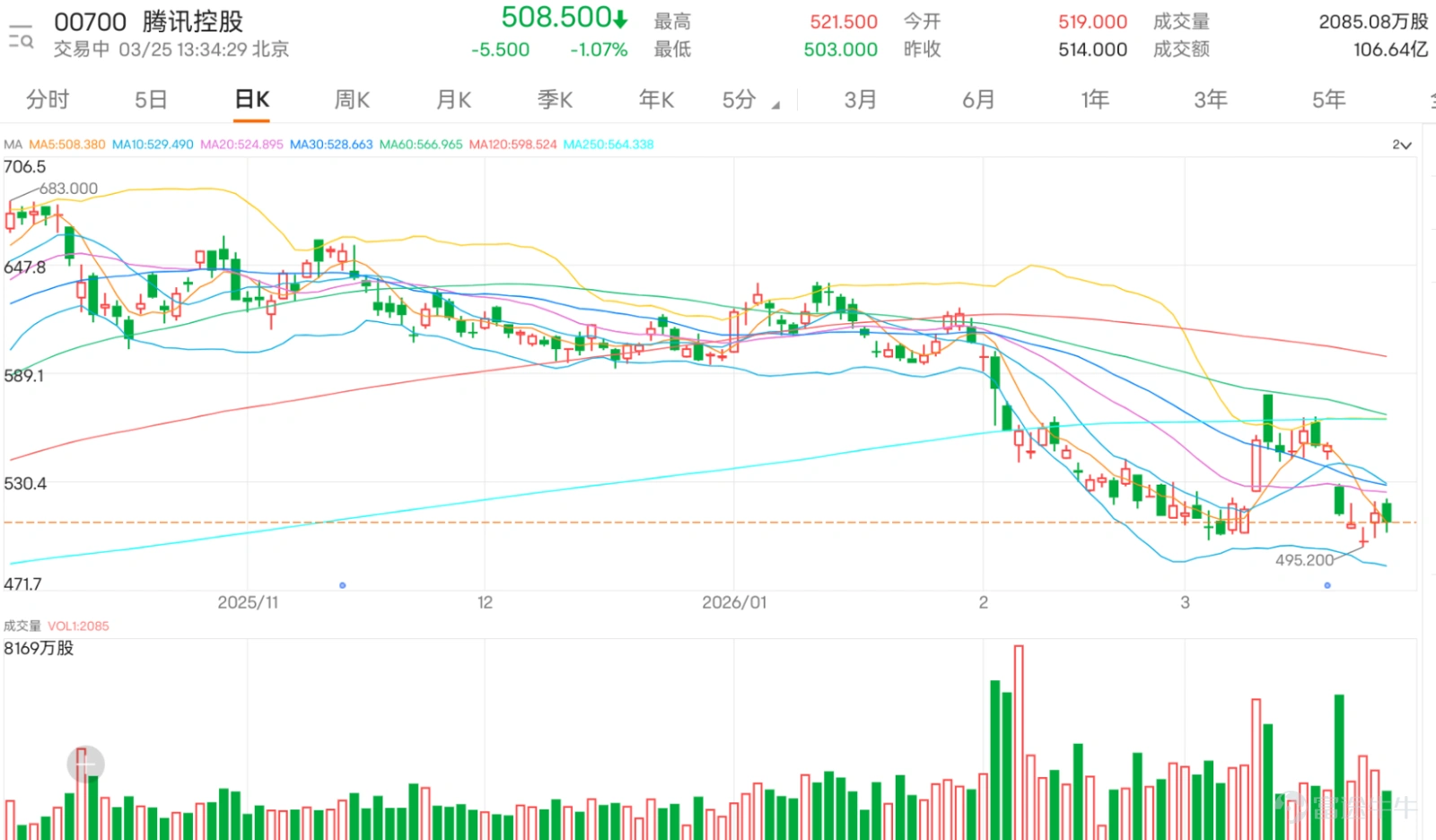The width and height of the screenshot is (1436, 840).
Task: Click the 495.200 low price marker
Action: (1304, 560)
